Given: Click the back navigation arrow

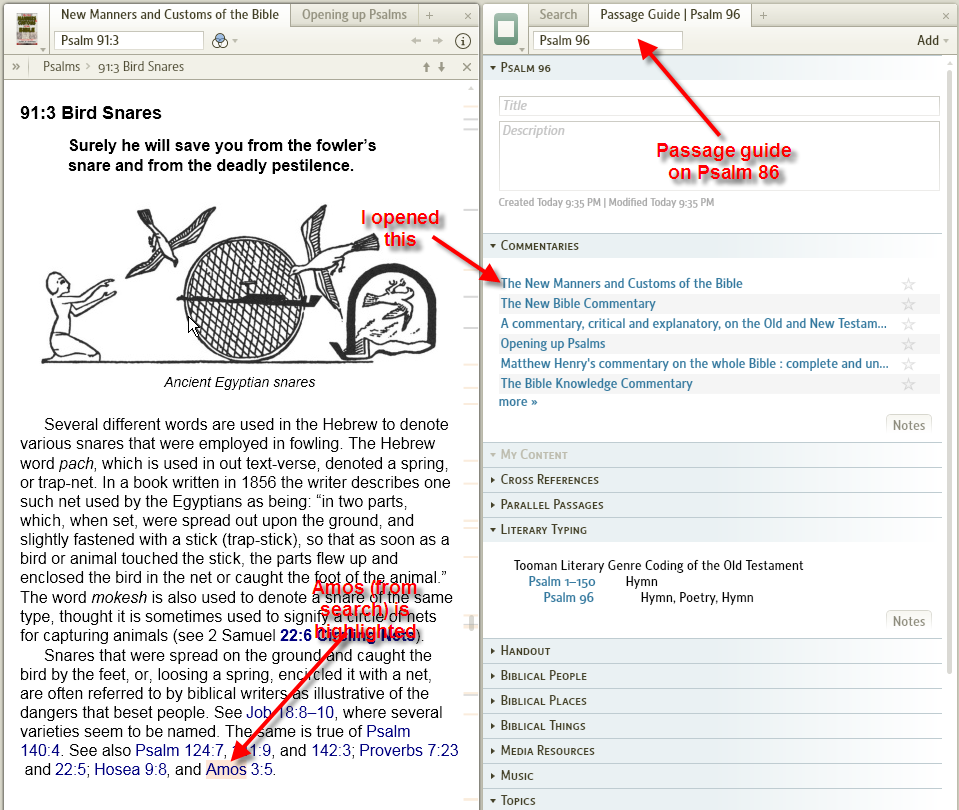Looking at the screenshot, I should pos(417,41).
